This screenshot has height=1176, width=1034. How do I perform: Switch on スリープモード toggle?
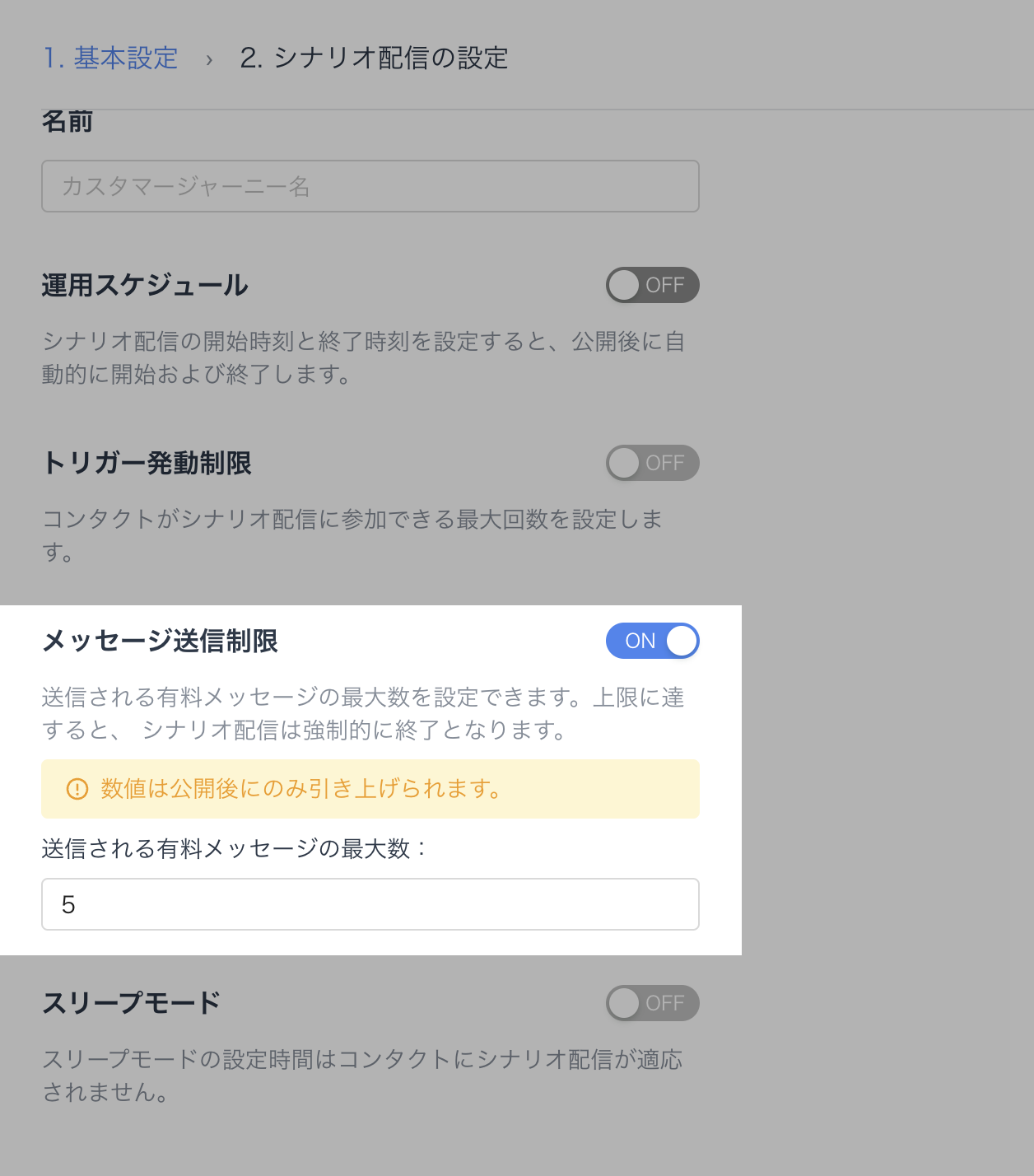652,1003
